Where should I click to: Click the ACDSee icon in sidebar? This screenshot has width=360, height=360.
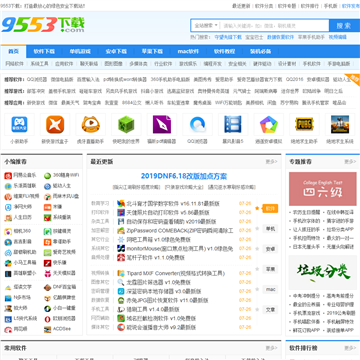[x=48, y=329]
